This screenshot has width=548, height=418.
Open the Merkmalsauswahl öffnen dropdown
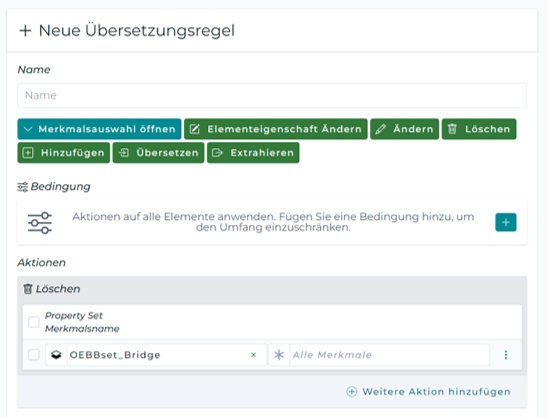point(99,129)
